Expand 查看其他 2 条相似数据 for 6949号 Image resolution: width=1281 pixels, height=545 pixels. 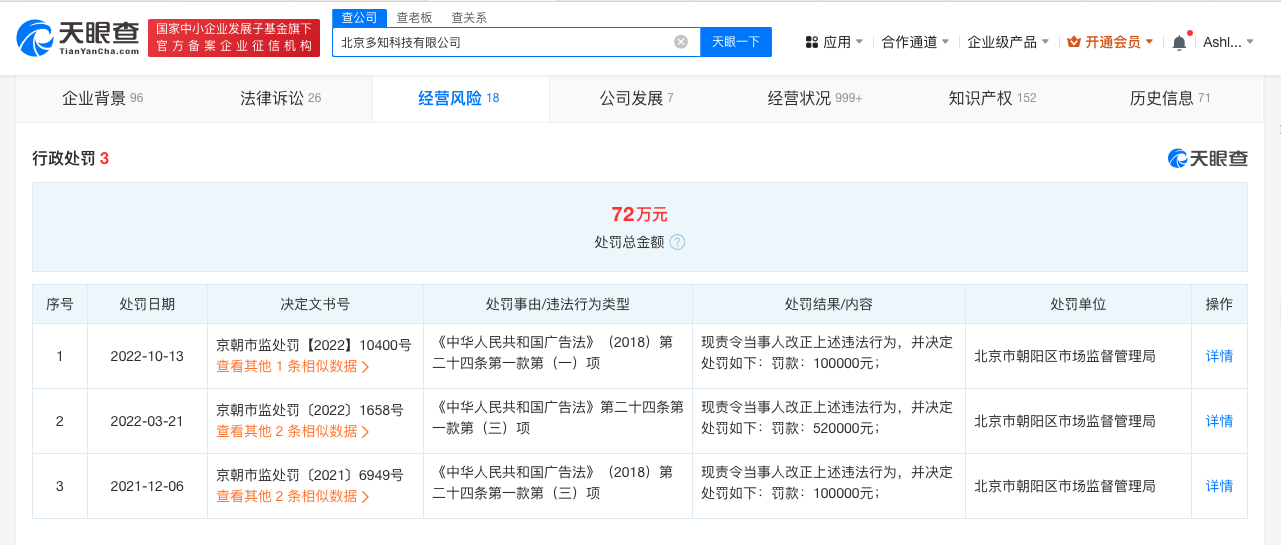click(293, 497)
